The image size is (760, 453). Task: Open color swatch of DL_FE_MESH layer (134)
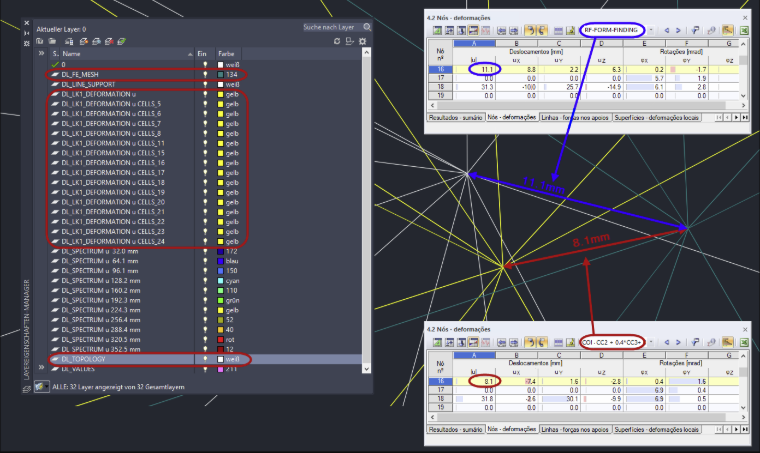[221, 75]
